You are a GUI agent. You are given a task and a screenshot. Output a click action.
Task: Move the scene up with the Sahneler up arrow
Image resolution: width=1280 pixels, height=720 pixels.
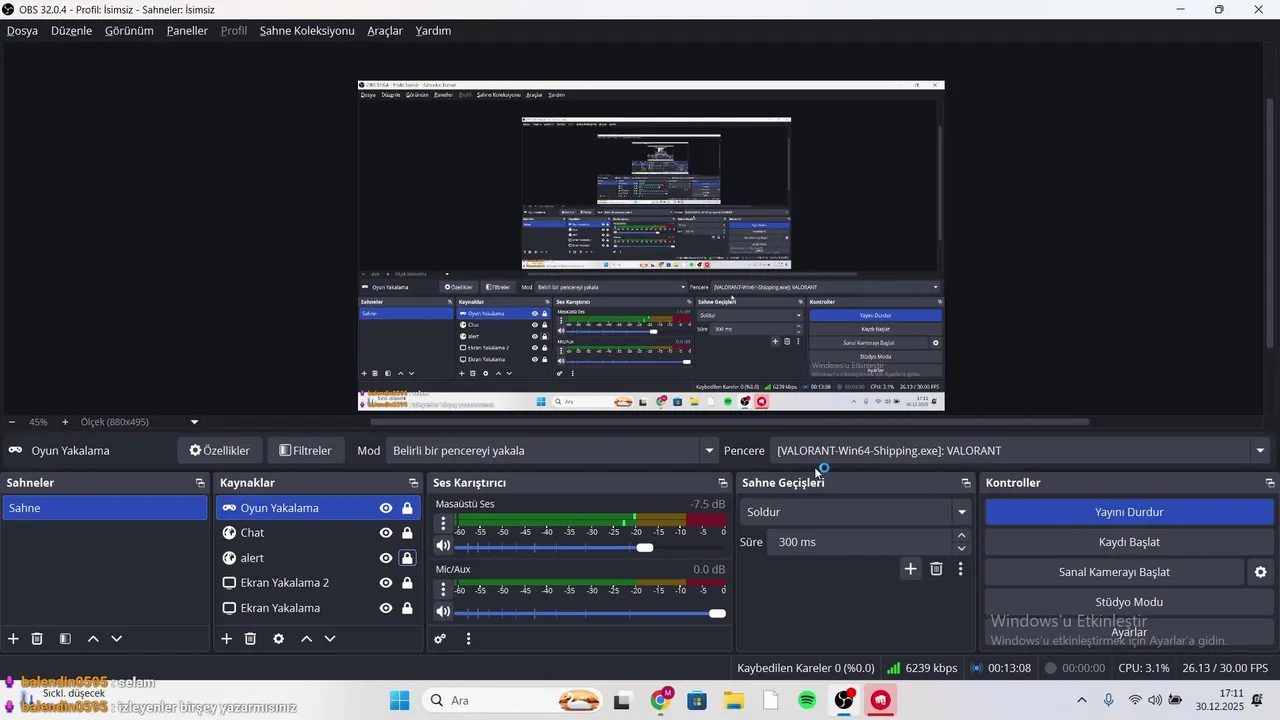point(93,639)
